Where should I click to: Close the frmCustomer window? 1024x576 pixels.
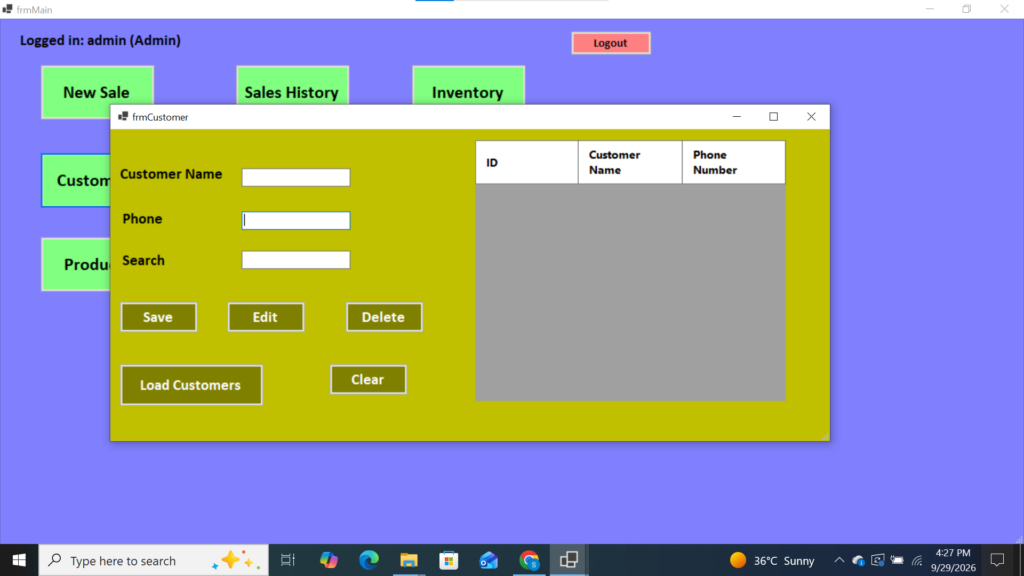tap(811, 116)
